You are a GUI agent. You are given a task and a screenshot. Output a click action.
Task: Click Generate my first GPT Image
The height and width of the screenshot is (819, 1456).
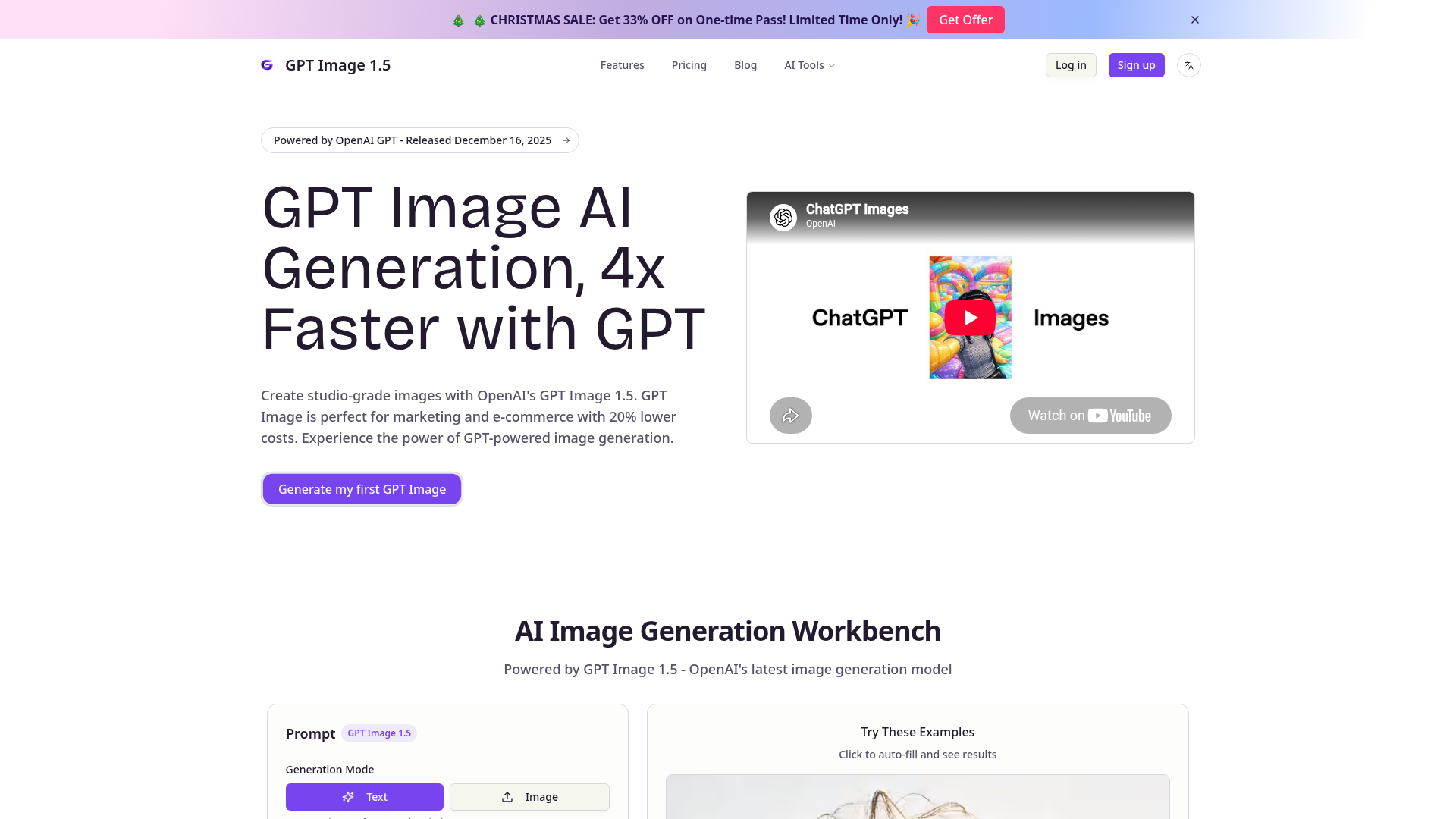coord(362,489)
